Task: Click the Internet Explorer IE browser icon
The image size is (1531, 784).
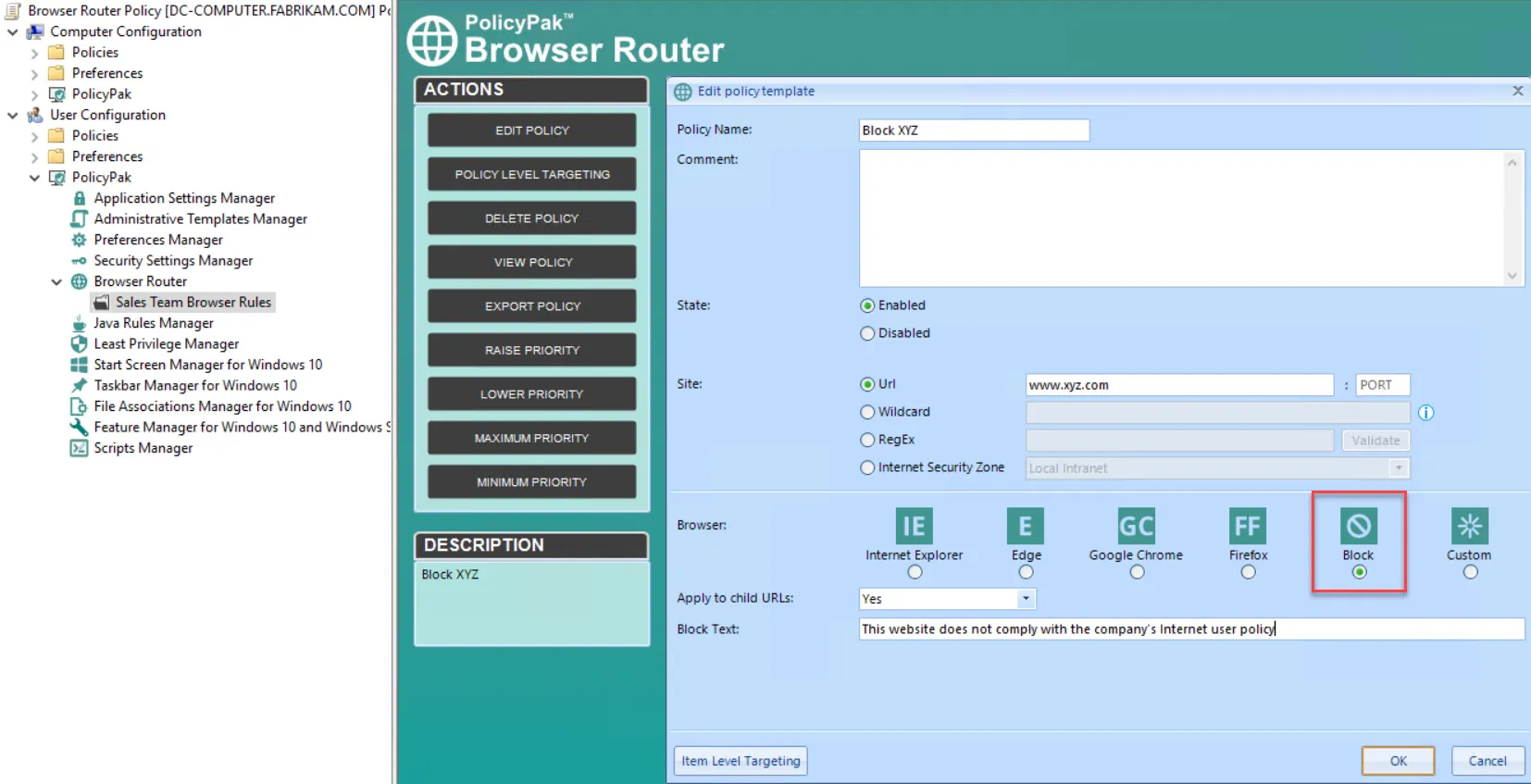Action: tap(914, 526)
